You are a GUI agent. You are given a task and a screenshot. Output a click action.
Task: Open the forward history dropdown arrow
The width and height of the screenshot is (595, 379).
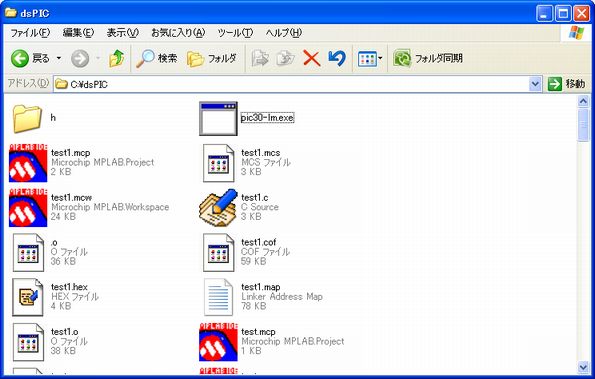(98, 58)
